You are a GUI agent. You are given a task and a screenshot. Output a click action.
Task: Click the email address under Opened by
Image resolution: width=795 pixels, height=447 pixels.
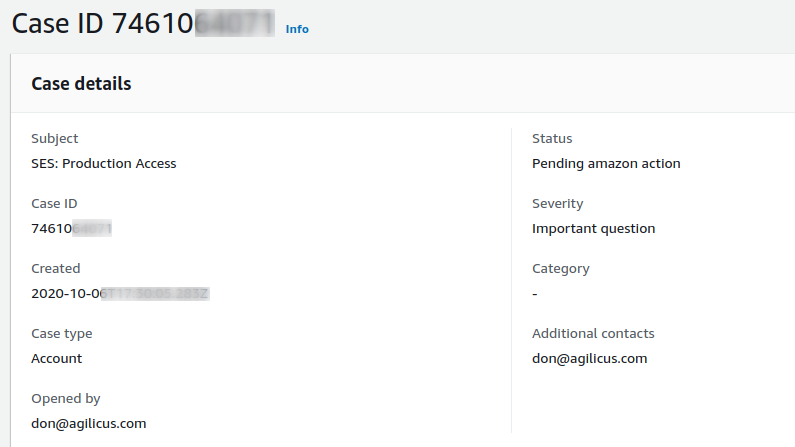coord(89,424)
